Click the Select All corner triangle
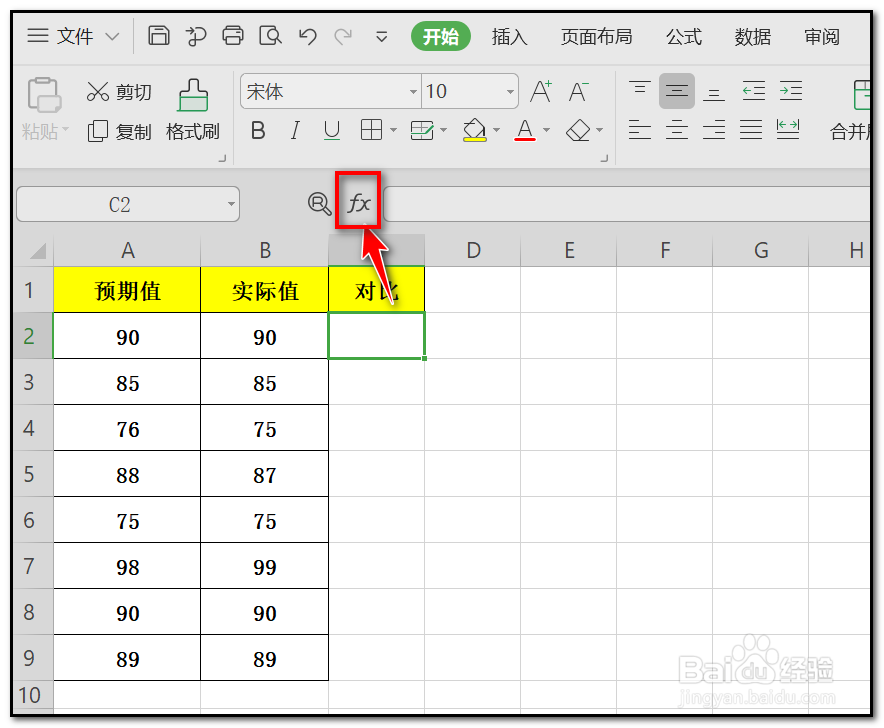This screenshot has height=728, width=884. click(x=37, y=251)
